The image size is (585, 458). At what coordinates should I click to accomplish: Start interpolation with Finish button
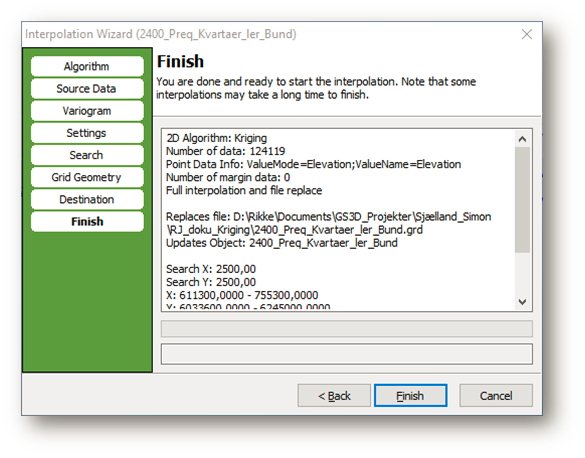(x=410, y=396)
